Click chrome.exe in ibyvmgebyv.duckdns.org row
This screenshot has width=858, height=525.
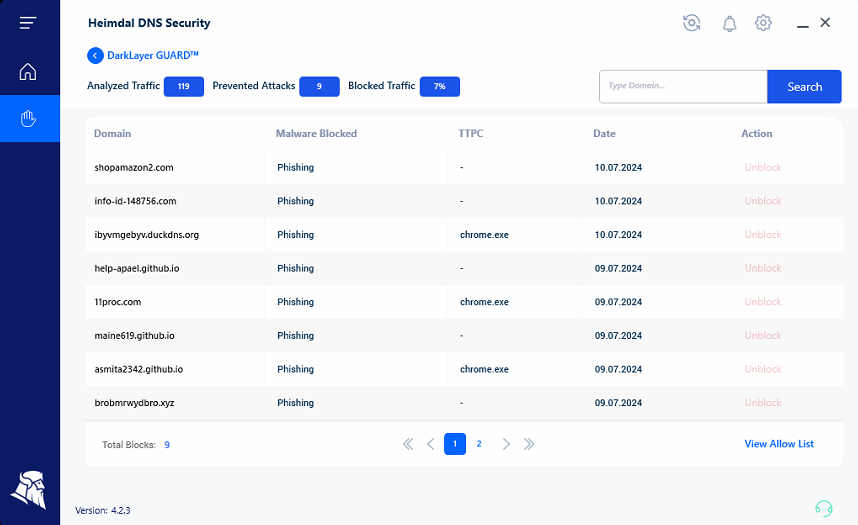[x=484, y=235]
